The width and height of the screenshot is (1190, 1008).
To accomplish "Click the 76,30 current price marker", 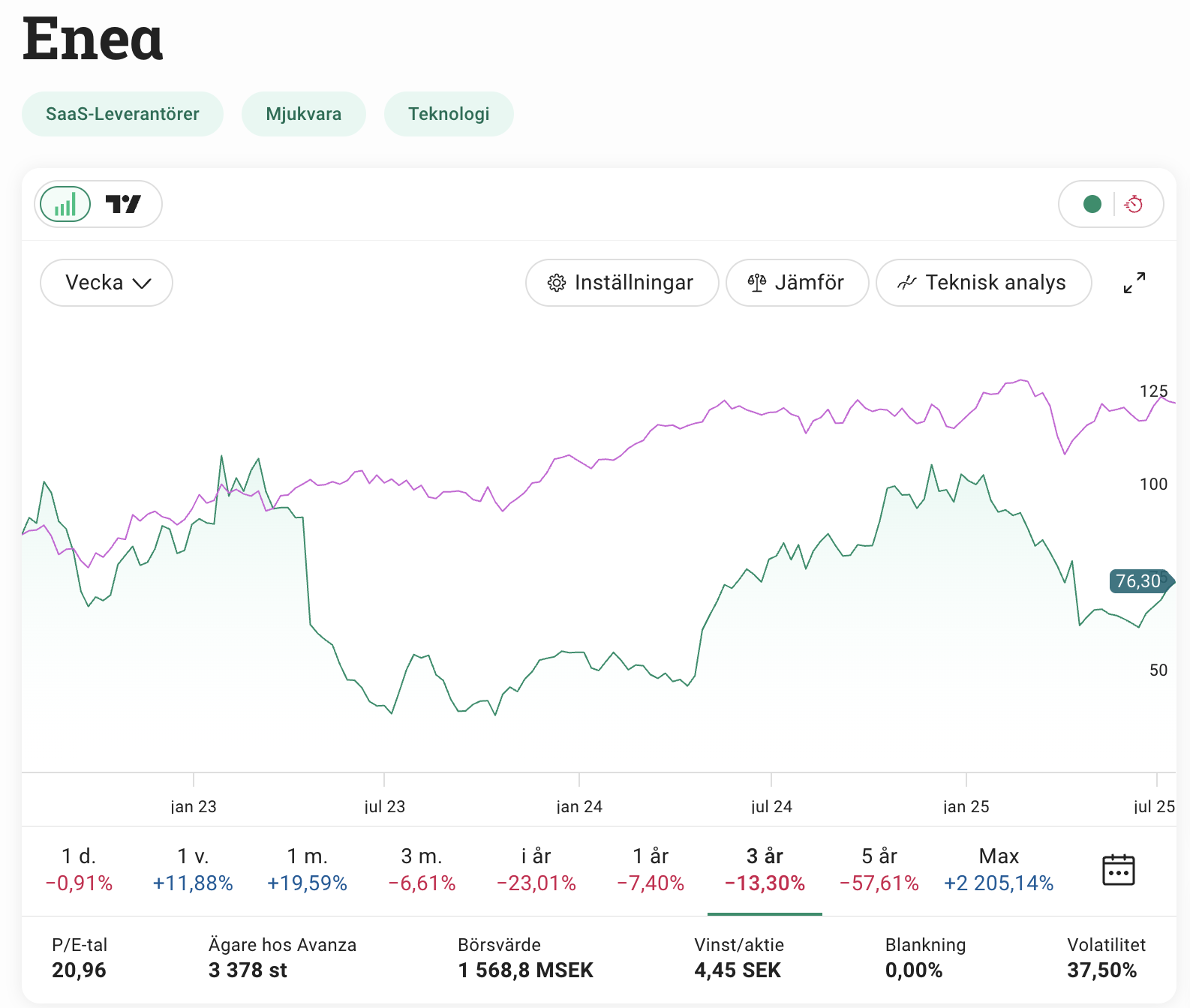I will click(1138, 581).
